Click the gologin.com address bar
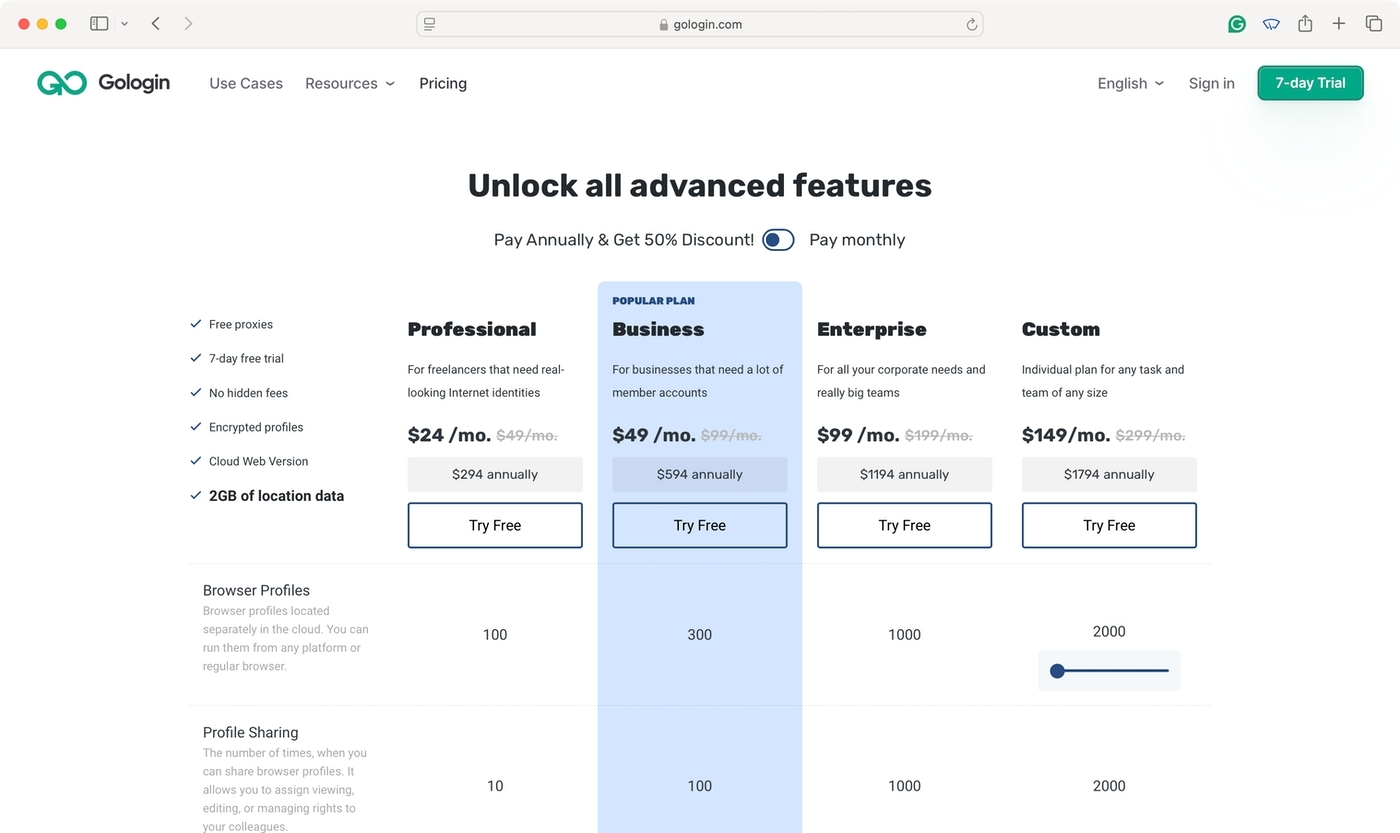The width and height of the screenshot is (1400, 833). [700, 24]
